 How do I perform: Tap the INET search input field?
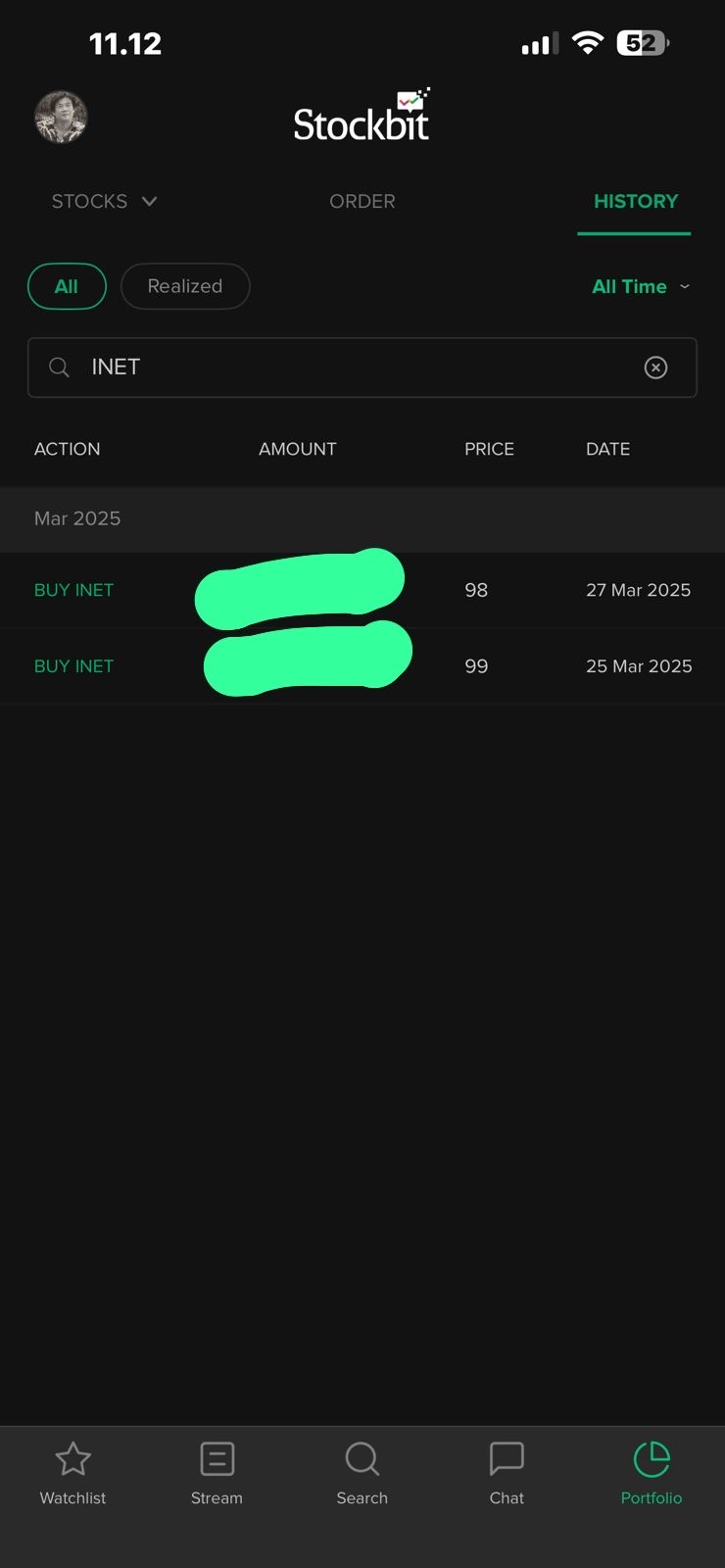tap(353, 367)
